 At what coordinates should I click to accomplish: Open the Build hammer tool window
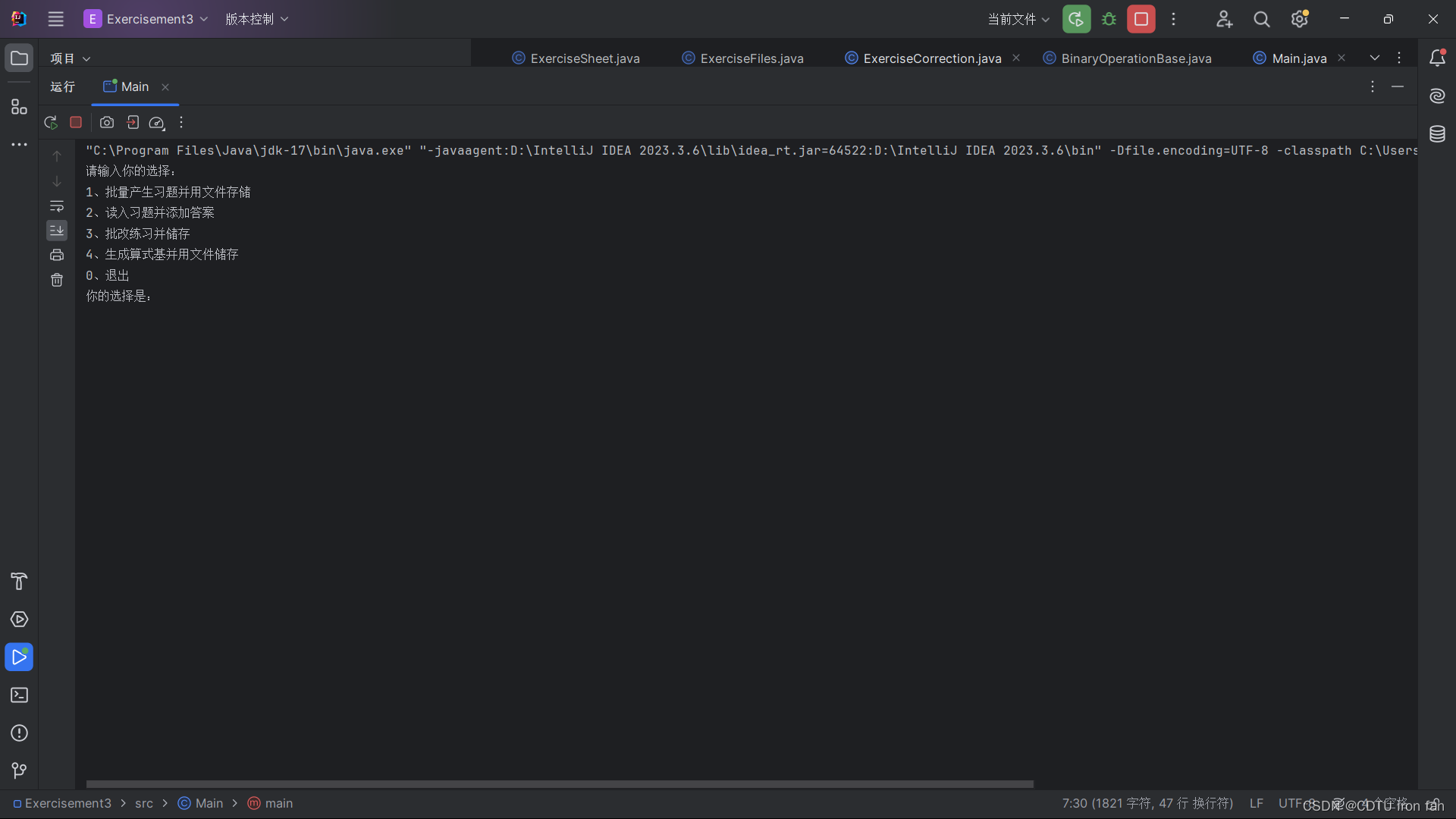pos(19,581)
